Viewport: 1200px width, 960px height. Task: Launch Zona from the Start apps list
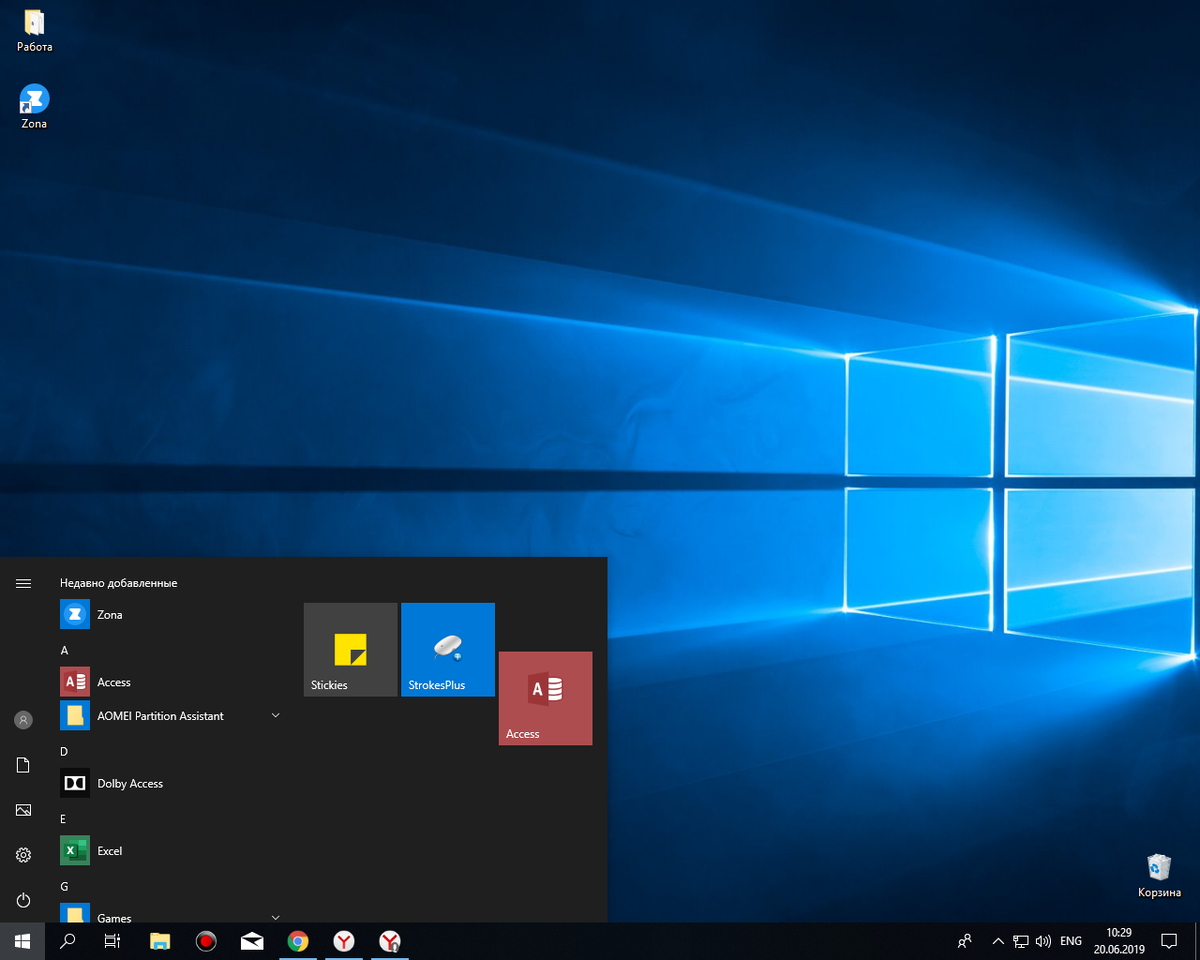coord(172,615)
